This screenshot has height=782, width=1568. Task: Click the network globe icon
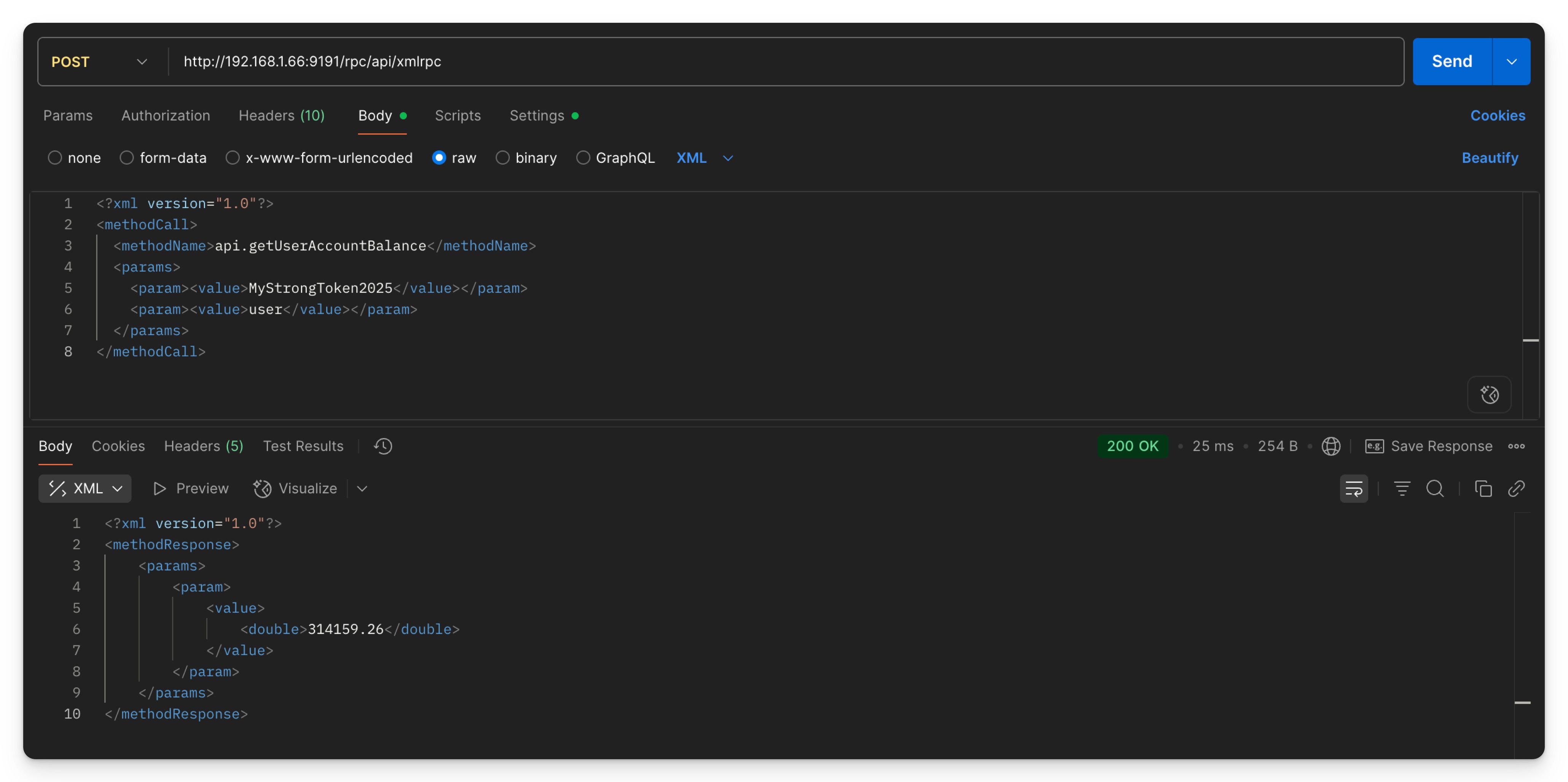point(1331,446)
